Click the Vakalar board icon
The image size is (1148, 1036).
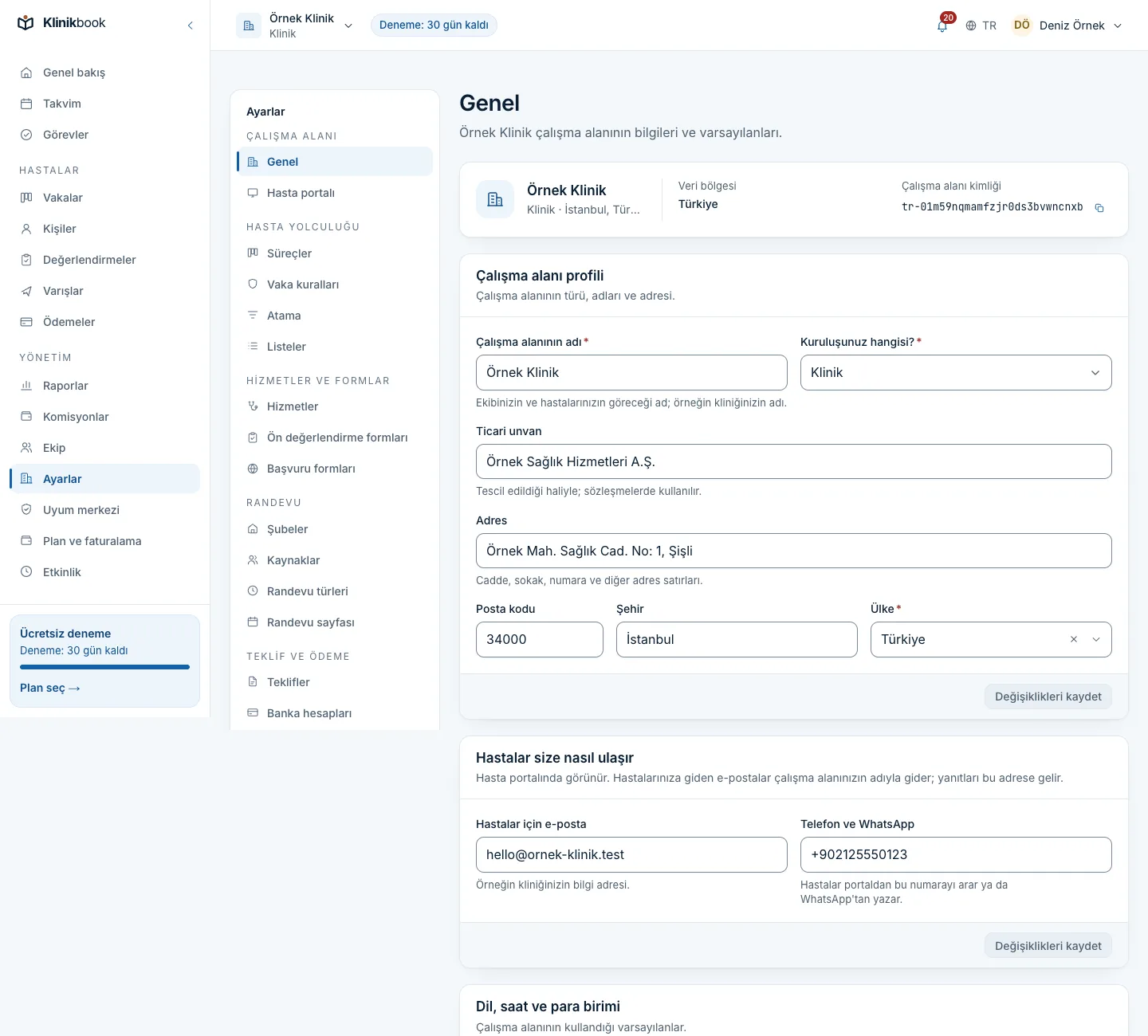point(26,198)
